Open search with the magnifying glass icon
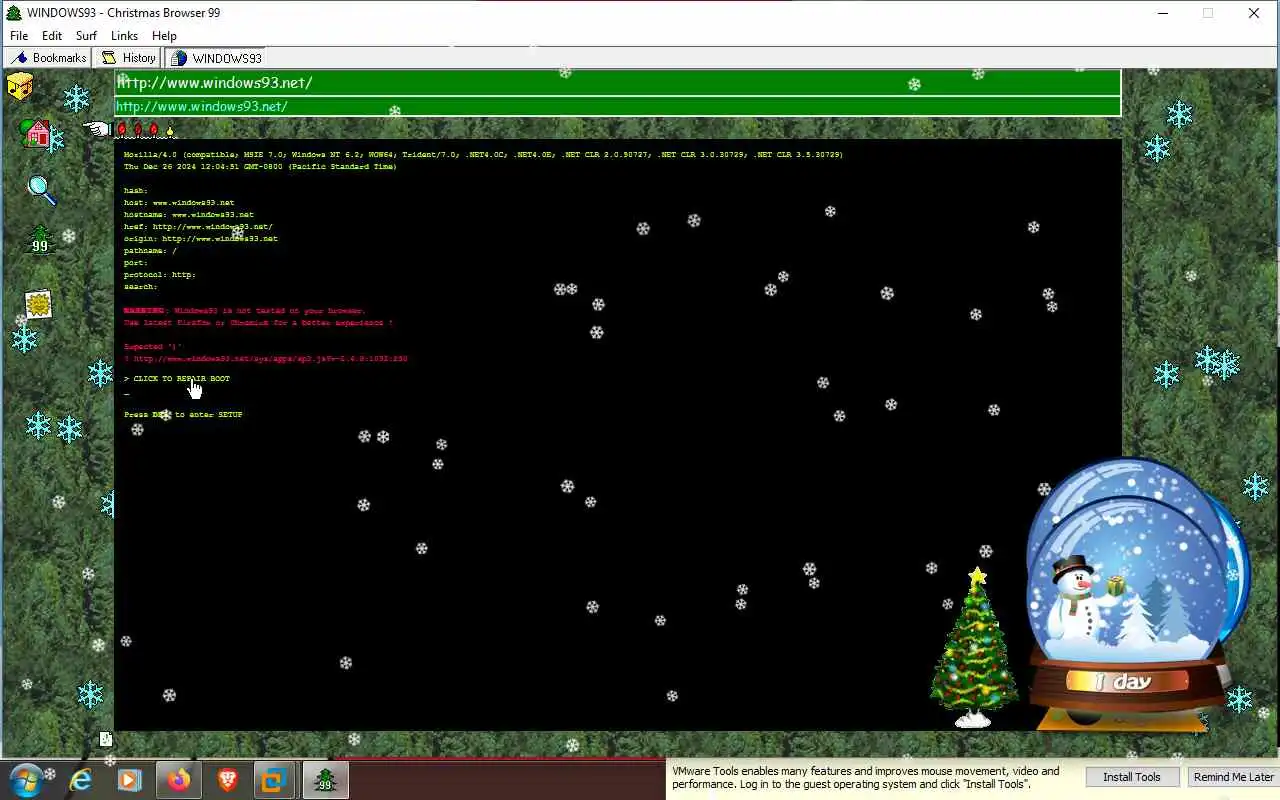 pyautogui.click(x=41, y=189)
